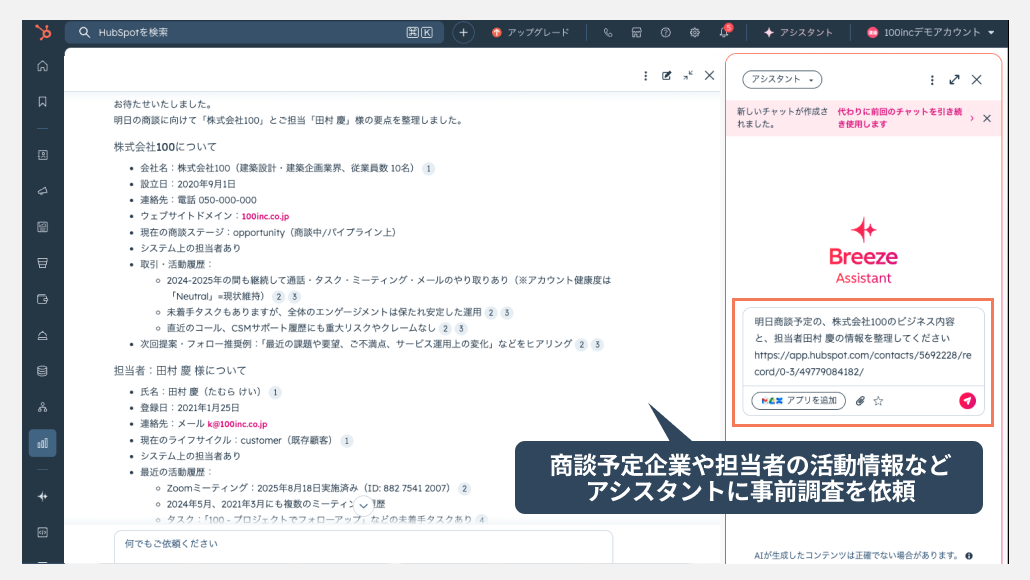Open the notifications bell
The image size is (1030, 580).
point(723,32)
